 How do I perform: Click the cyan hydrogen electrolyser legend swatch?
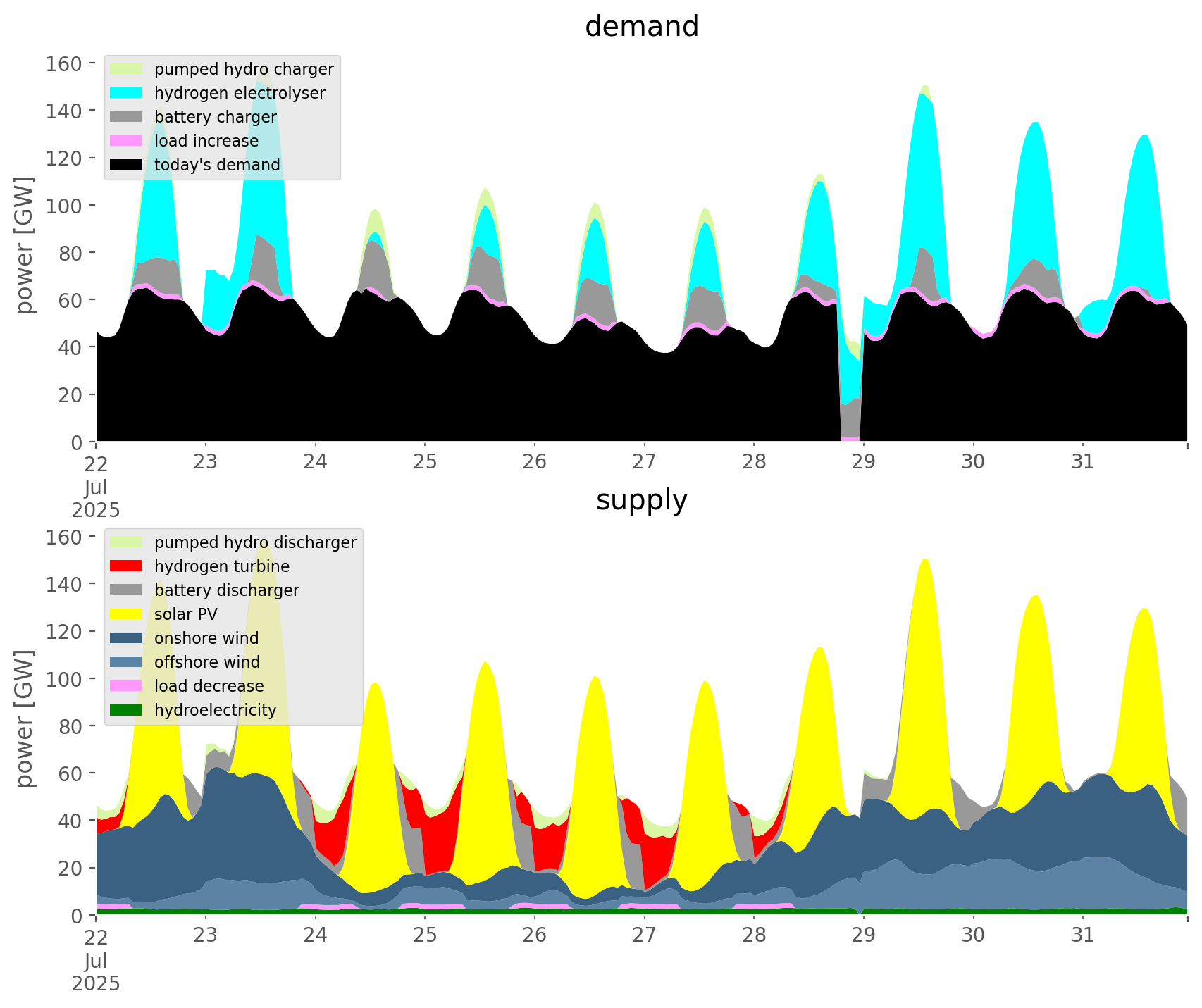[126, 93]
